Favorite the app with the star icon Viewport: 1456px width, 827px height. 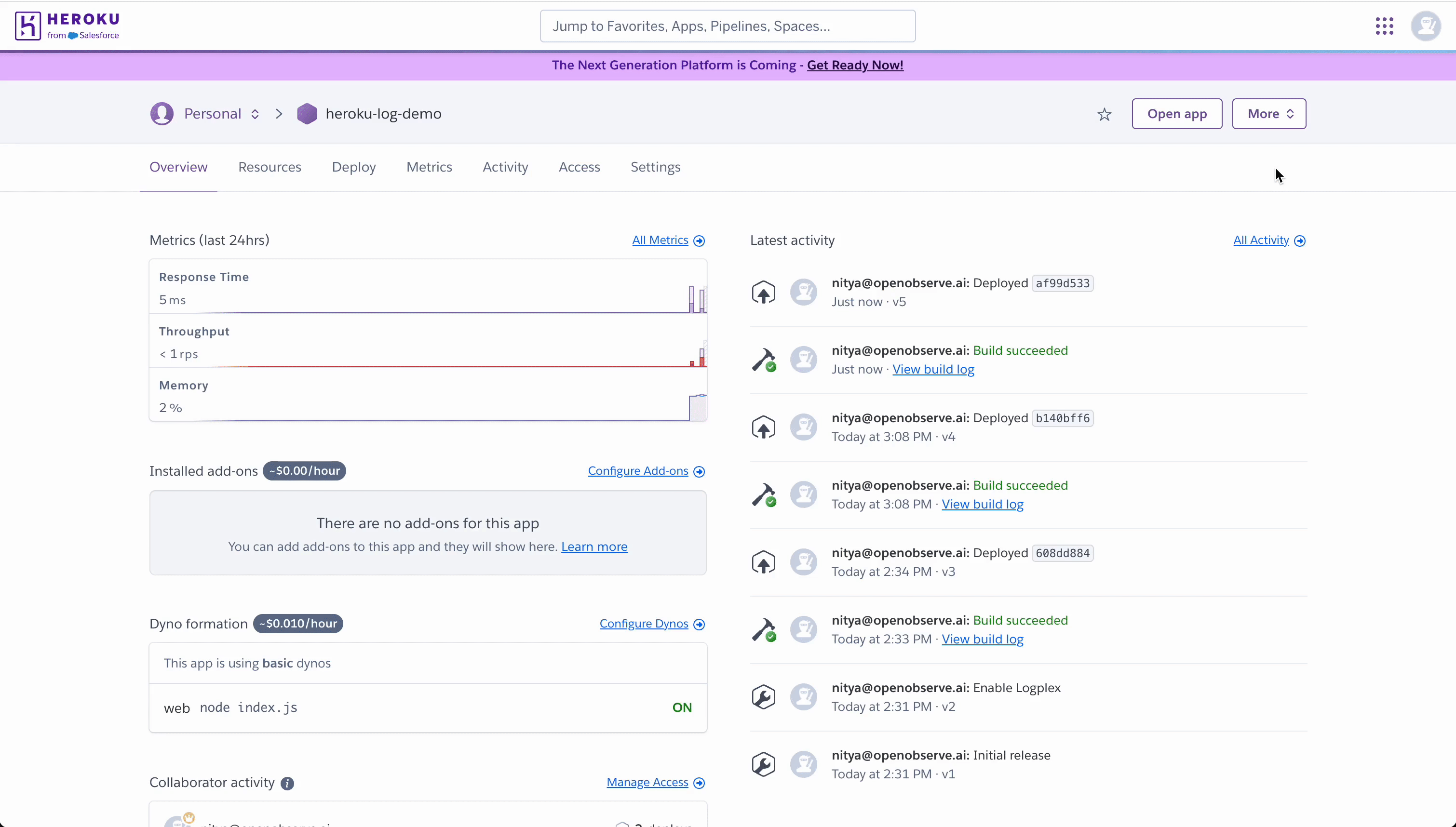coord(1104,114)
